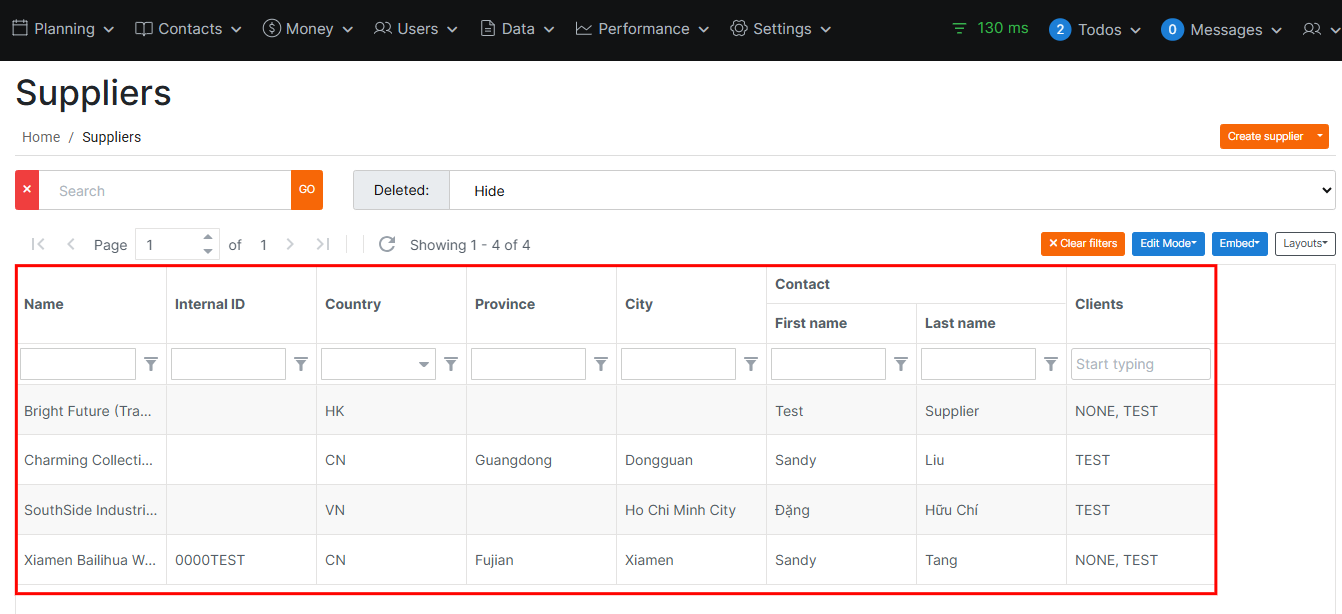The image size is (1342, 614).
Task: Go to the previous page icon
Action: click(71, 244)
